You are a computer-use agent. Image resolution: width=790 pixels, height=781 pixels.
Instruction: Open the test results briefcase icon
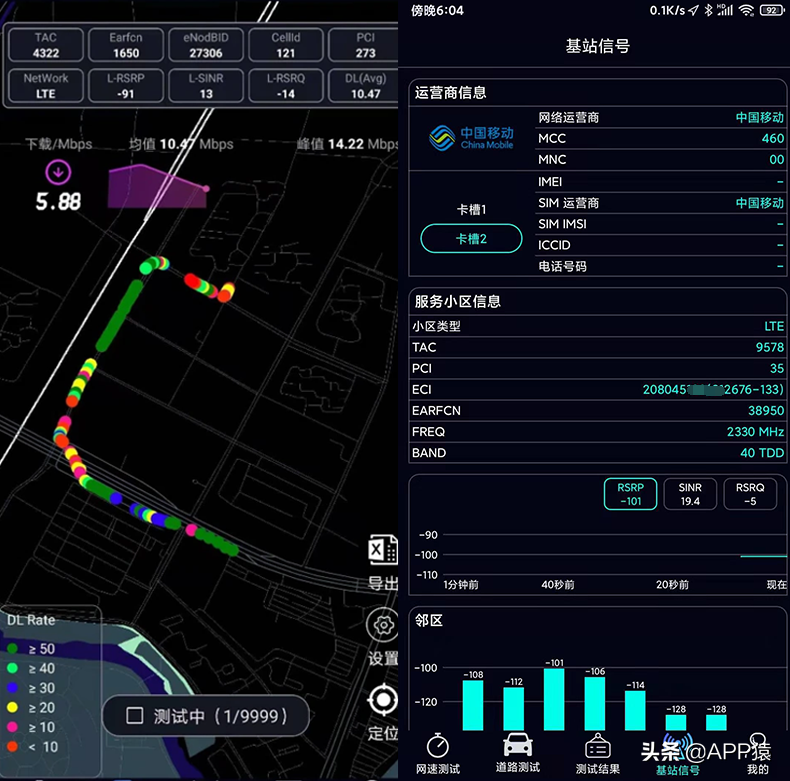point(598,746)
